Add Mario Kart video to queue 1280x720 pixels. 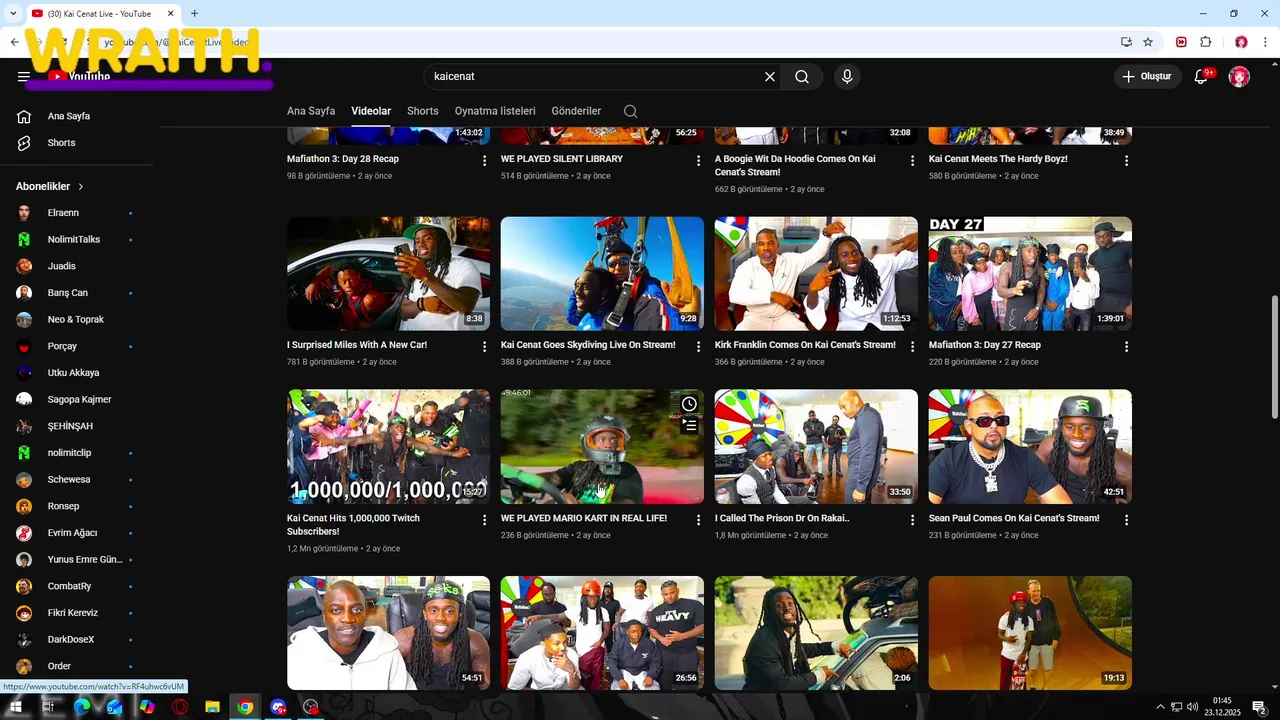(x=689, y=425)
